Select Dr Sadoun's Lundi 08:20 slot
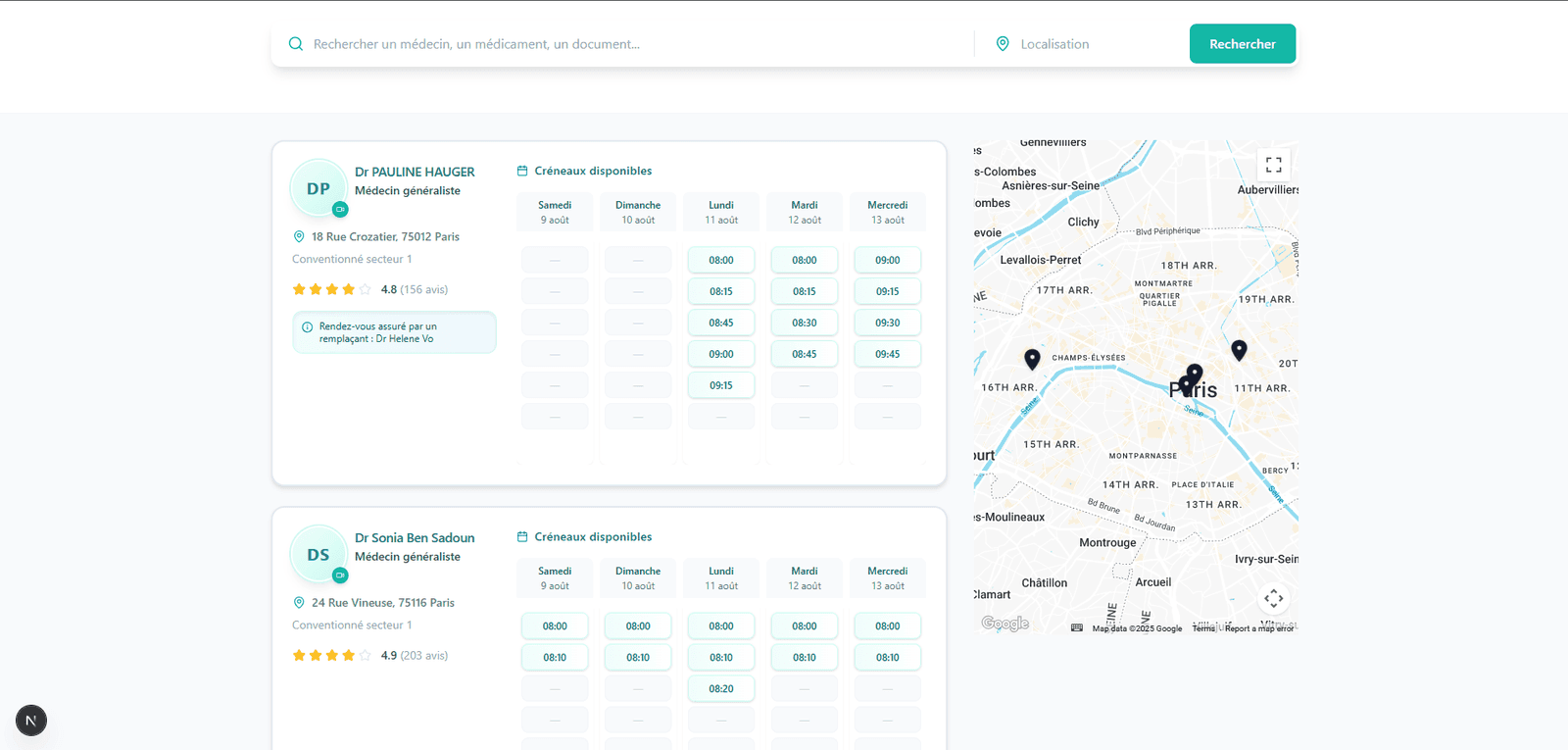This screenshot has height=750, width=1568. [721, 689]
